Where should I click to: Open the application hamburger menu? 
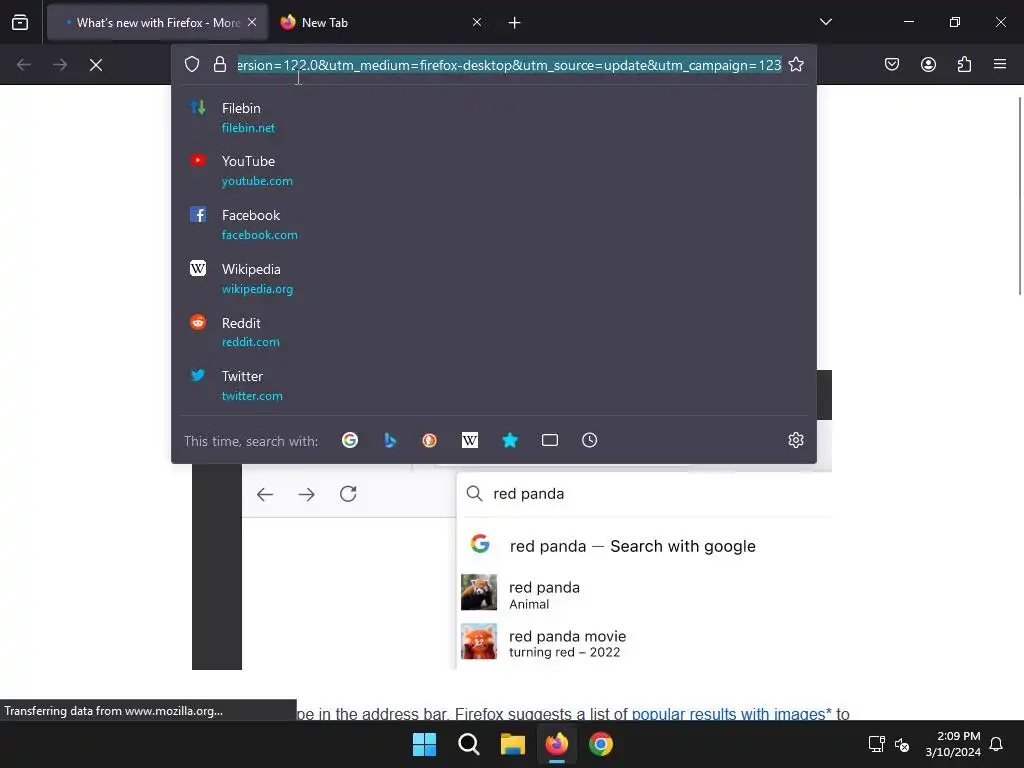click(1000, 65)
